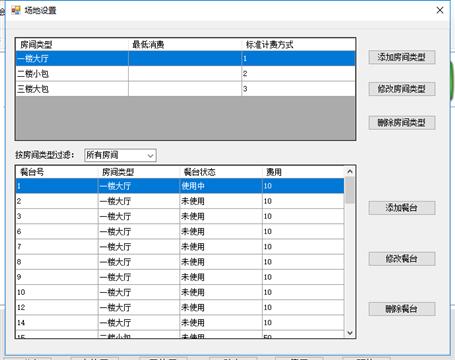Select the 二楼小包 room type row

point(186,74)
